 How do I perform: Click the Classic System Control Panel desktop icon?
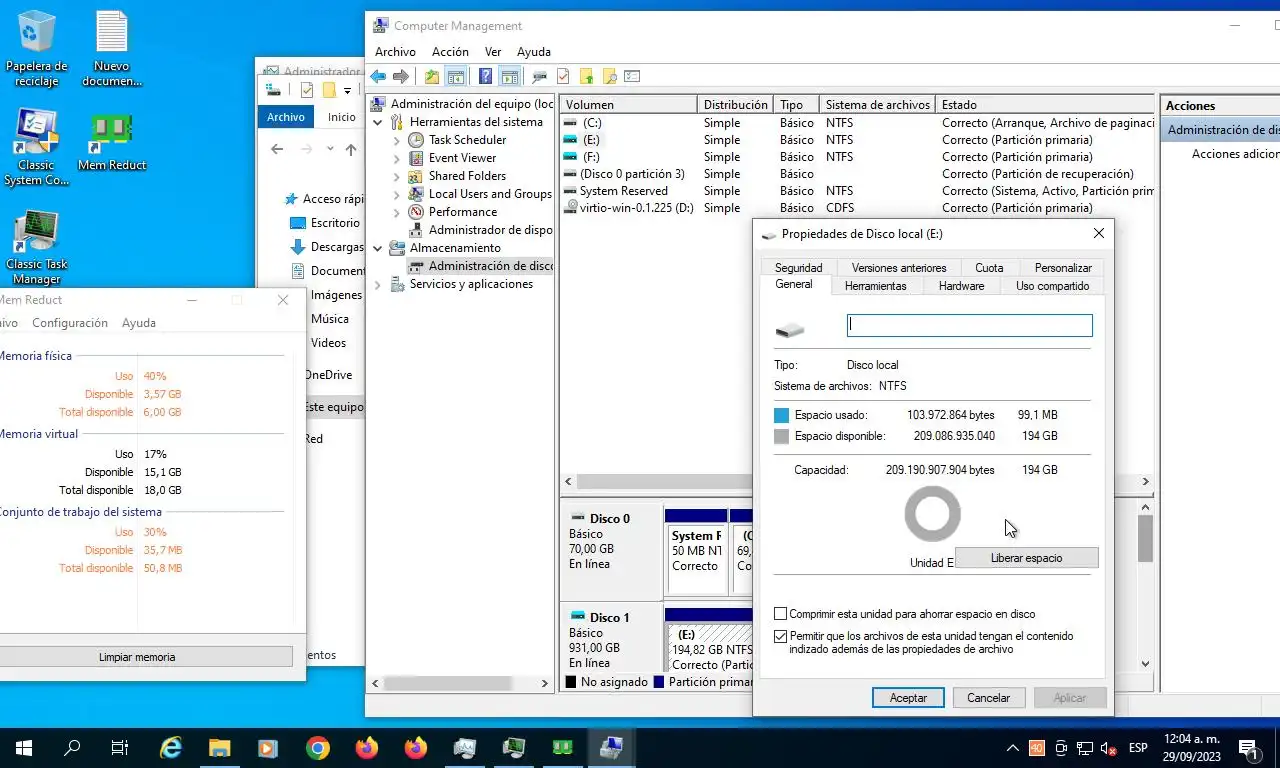37,148
